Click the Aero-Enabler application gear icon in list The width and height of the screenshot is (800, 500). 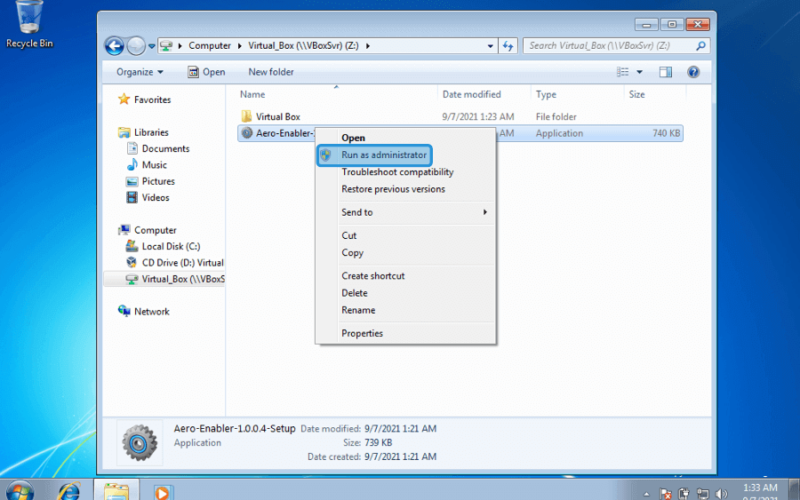tap(247, 133)
